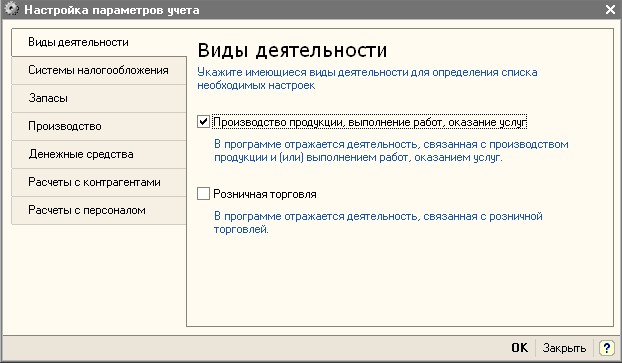Confirm settings with OK button
The width and height of the screenshot is (622, 363).
coord(520,348)
